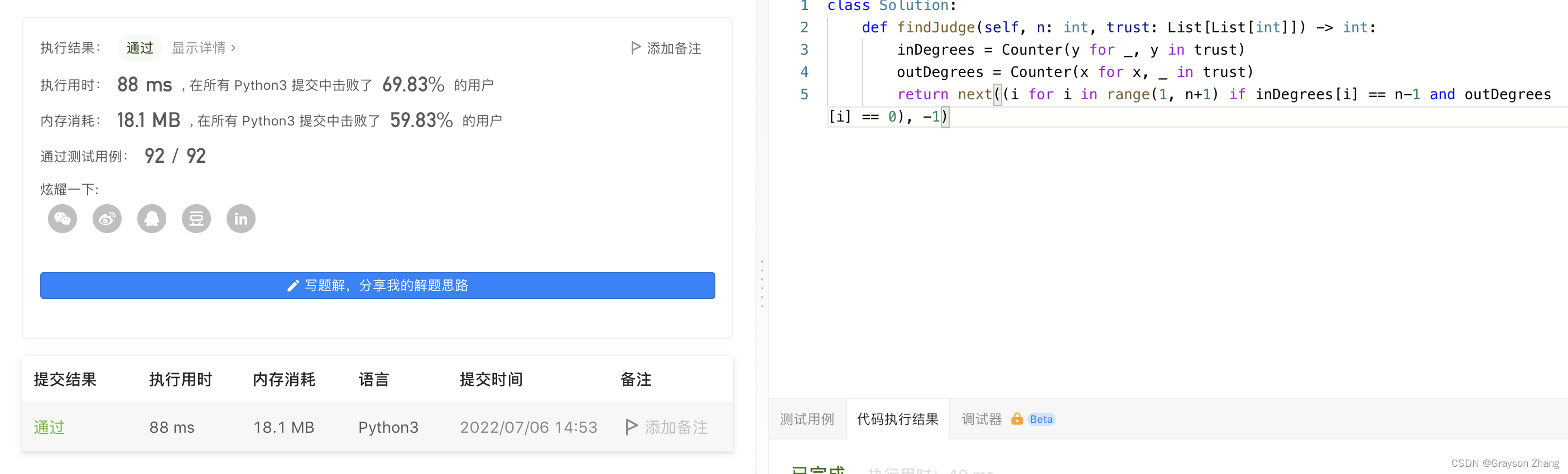
Task: Click line 5 in the code editor
Action: coord(1157,94)
